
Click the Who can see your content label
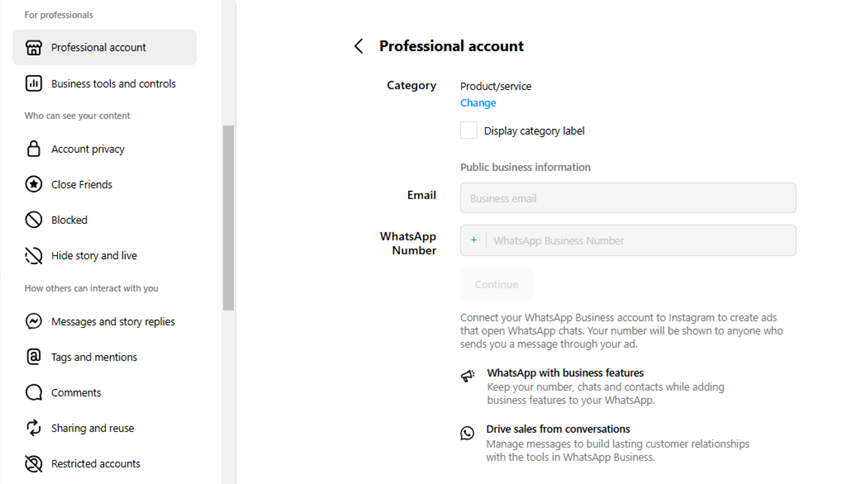[77, 115]
